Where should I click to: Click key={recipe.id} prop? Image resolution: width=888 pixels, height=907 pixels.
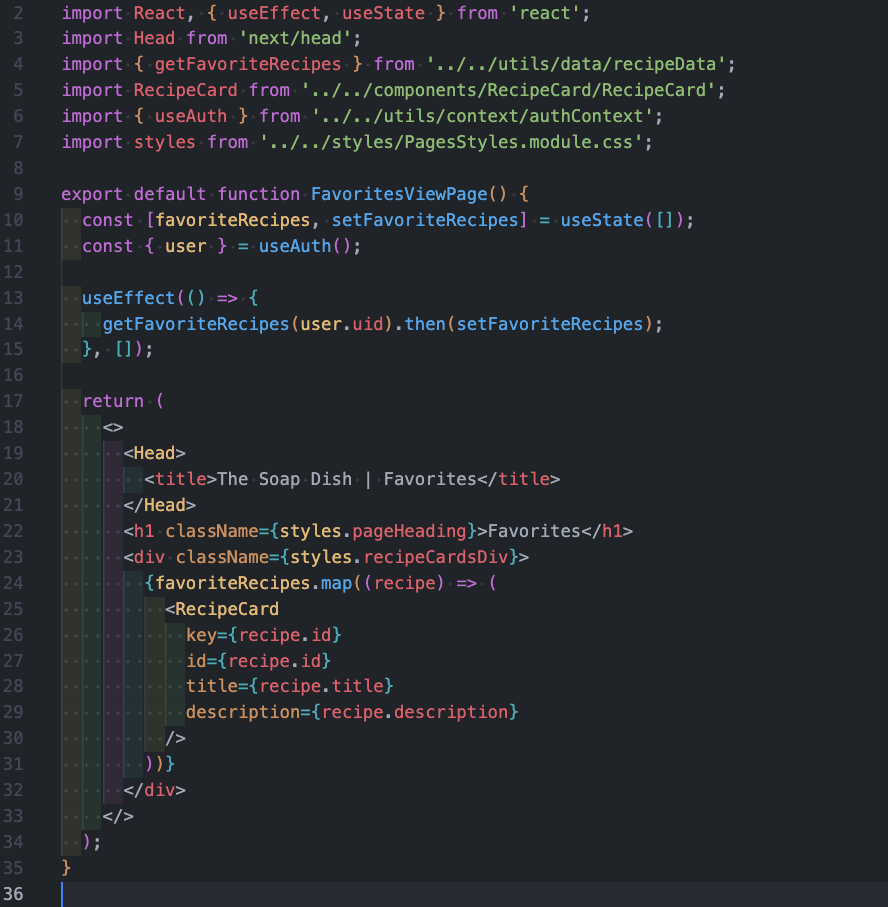click(264, 635)
